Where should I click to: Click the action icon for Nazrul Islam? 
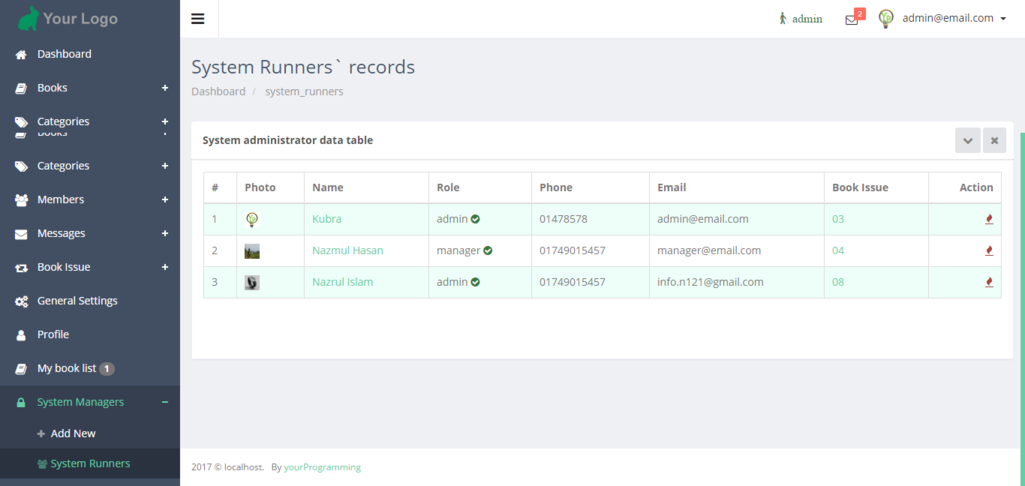[989, 282]
